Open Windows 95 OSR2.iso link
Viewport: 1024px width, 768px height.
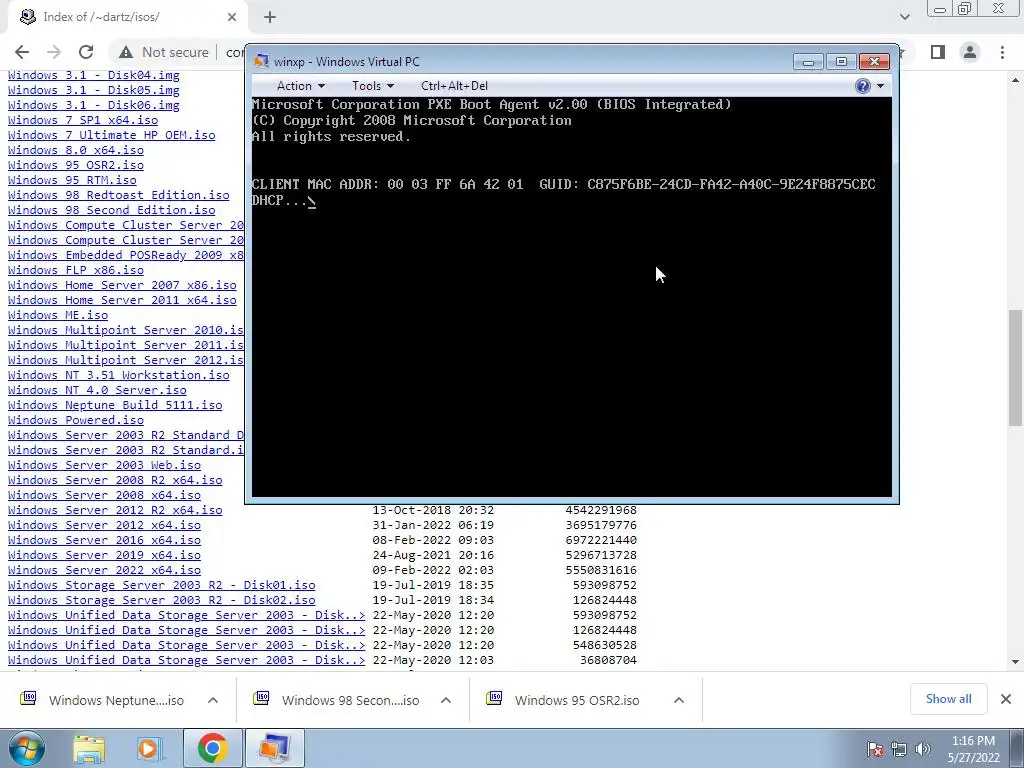76,165
